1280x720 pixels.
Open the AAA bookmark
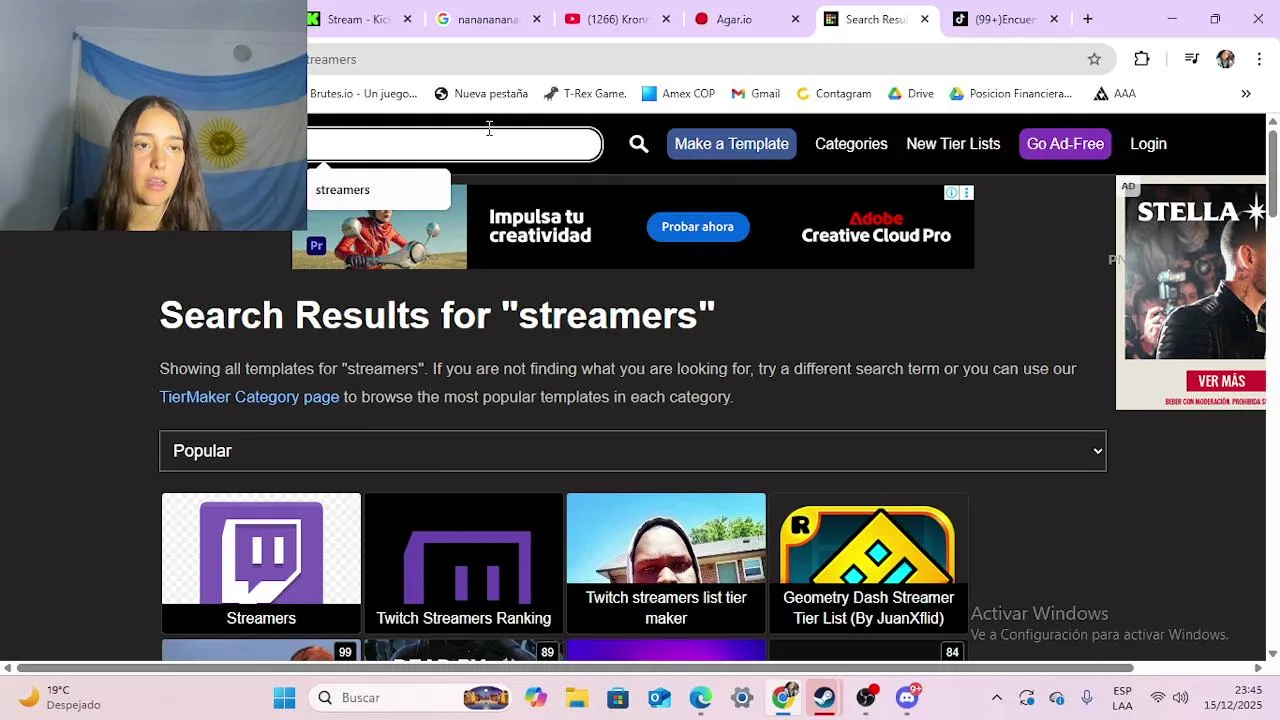[x=1114, y=94]
